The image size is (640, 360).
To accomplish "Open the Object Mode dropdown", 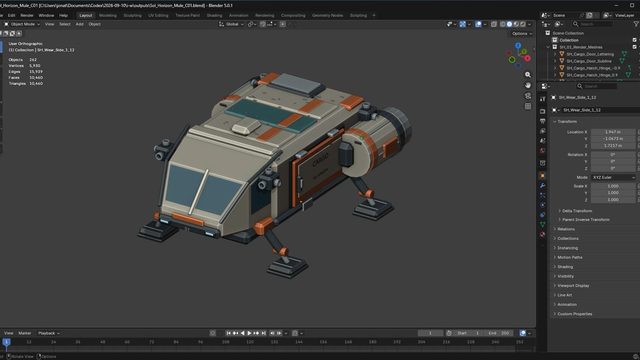I will point(22,24).
